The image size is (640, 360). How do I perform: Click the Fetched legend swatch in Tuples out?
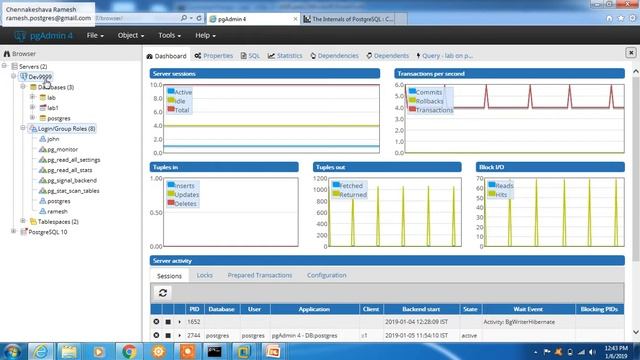click(336, 185)
